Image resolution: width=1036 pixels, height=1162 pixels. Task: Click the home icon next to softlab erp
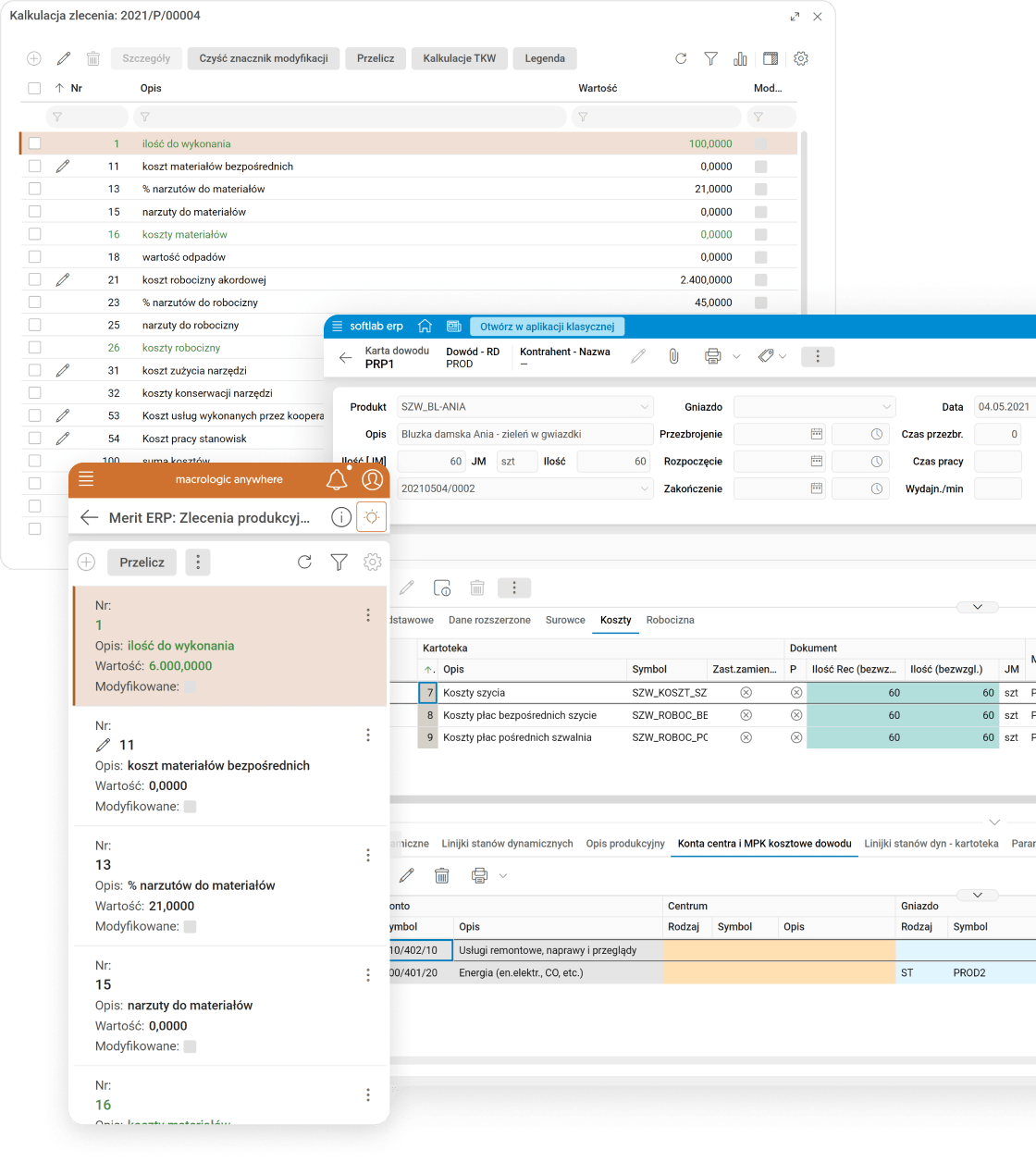click(425, 326)
